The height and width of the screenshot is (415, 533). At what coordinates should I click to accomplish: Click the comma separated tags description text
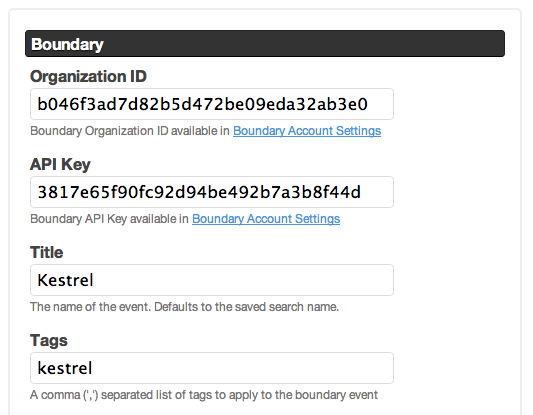coord(204,395)
